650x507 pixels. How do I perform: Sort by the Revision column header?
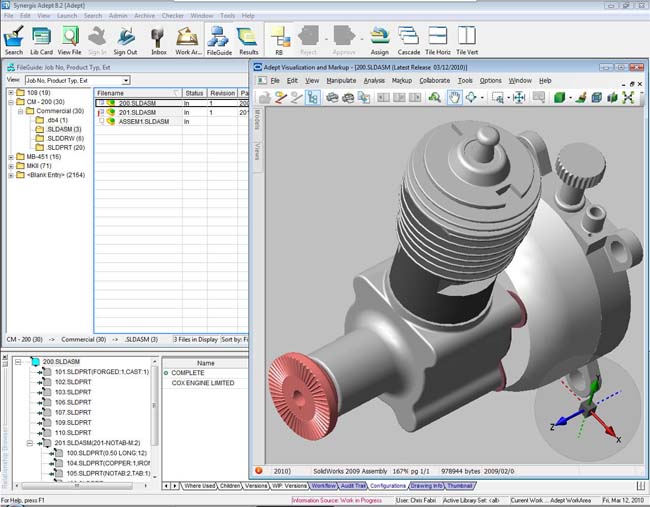222,93
